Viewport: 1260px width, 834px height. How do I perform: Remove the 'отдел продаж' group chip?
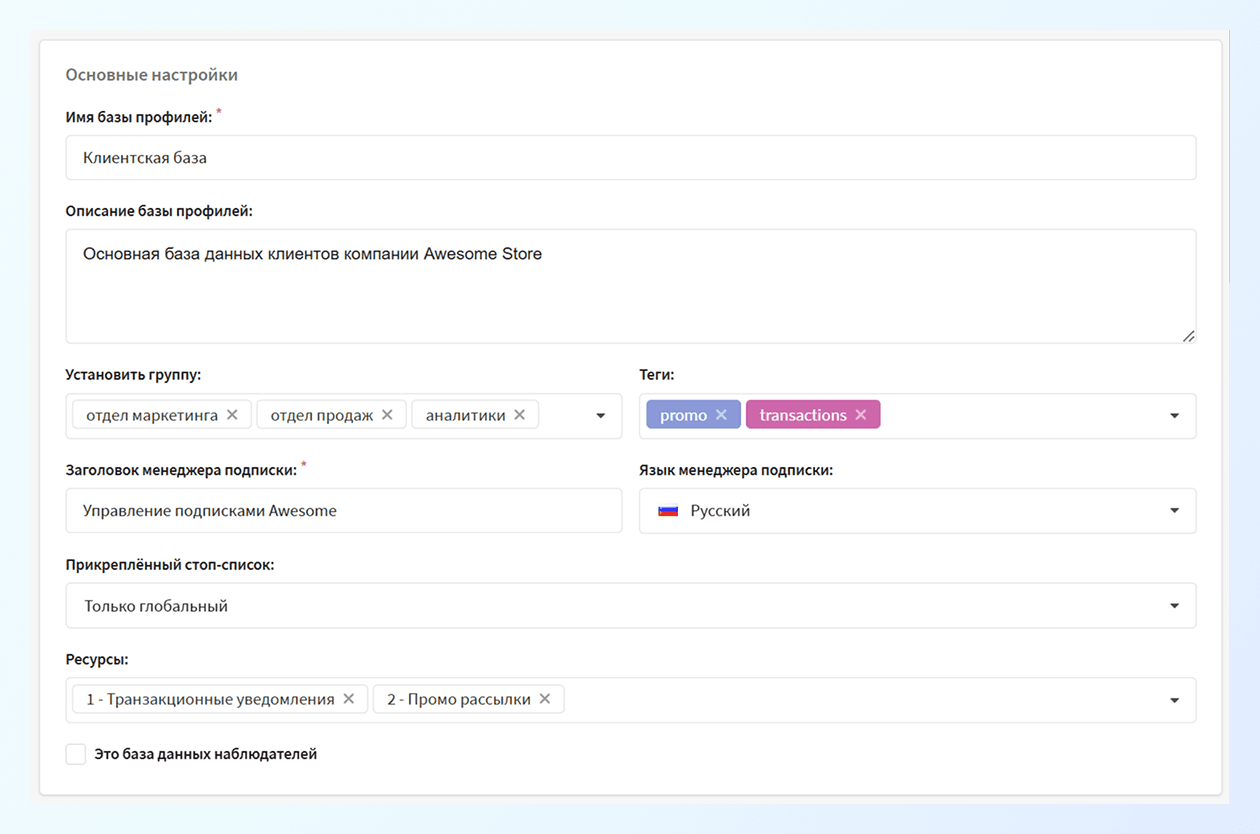coord(387,415)
